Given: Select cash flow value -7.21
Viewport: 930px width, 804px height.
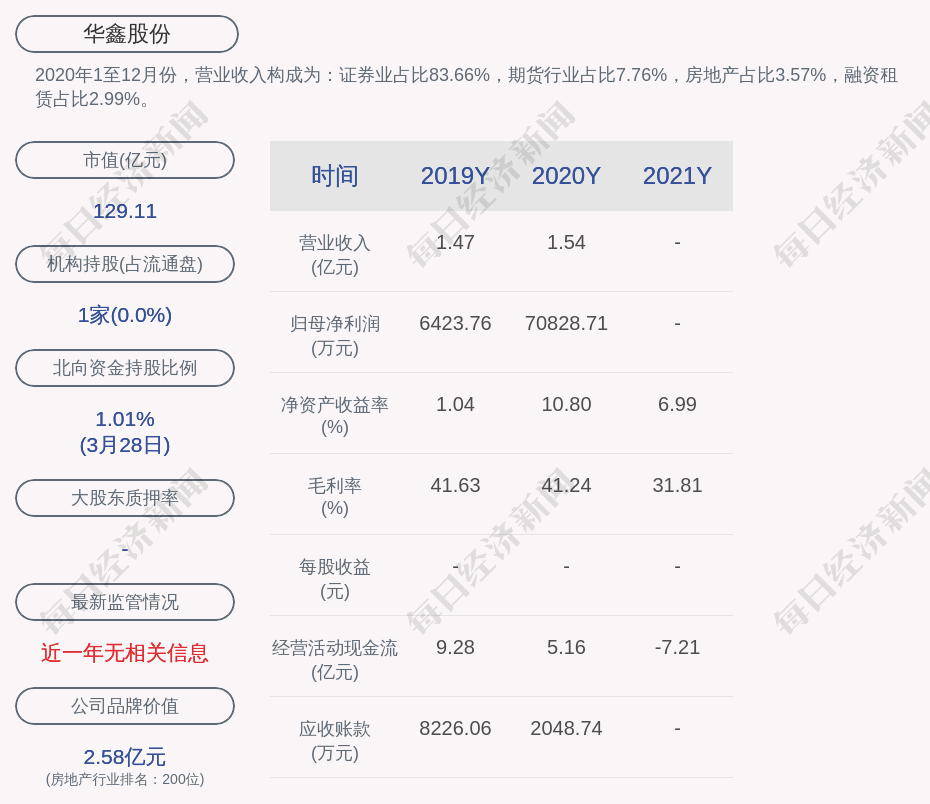Looking at the screenshot, I should 677,647.
